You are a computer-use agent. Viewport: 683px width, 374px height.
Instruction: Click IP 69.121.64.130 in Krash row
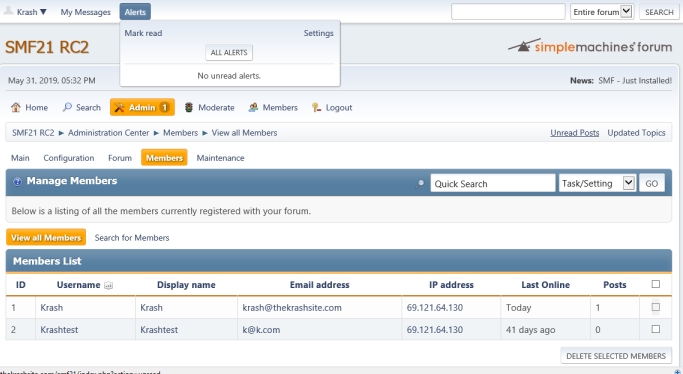tap(435, 307)
